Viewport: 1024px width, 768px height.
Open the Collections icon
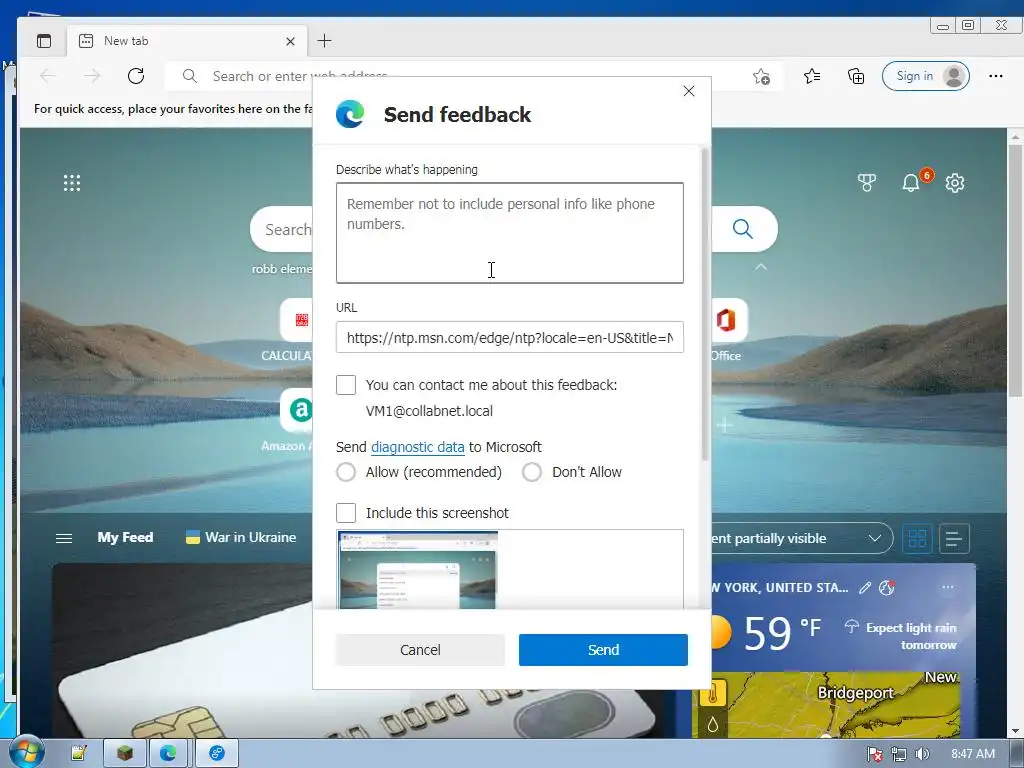click(856, 76)
